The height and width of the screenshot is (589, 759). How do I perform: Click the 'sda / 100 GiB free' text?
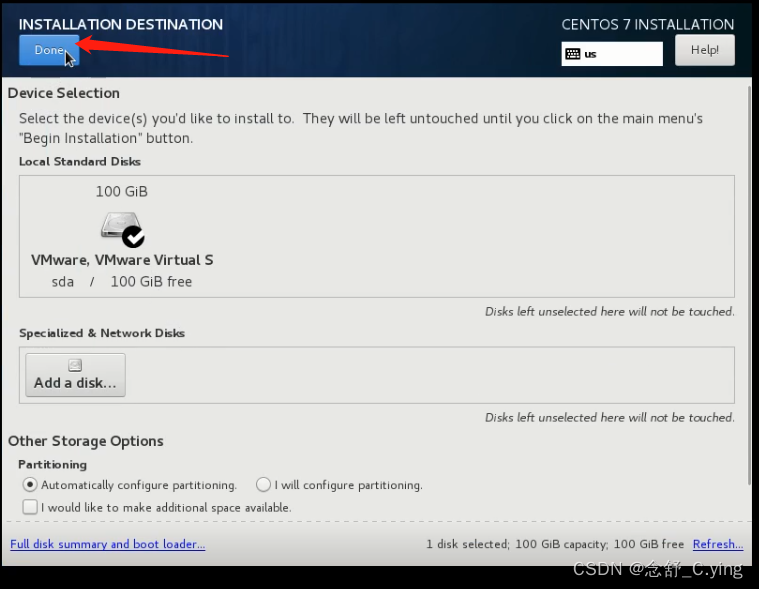tap(122, 282)
